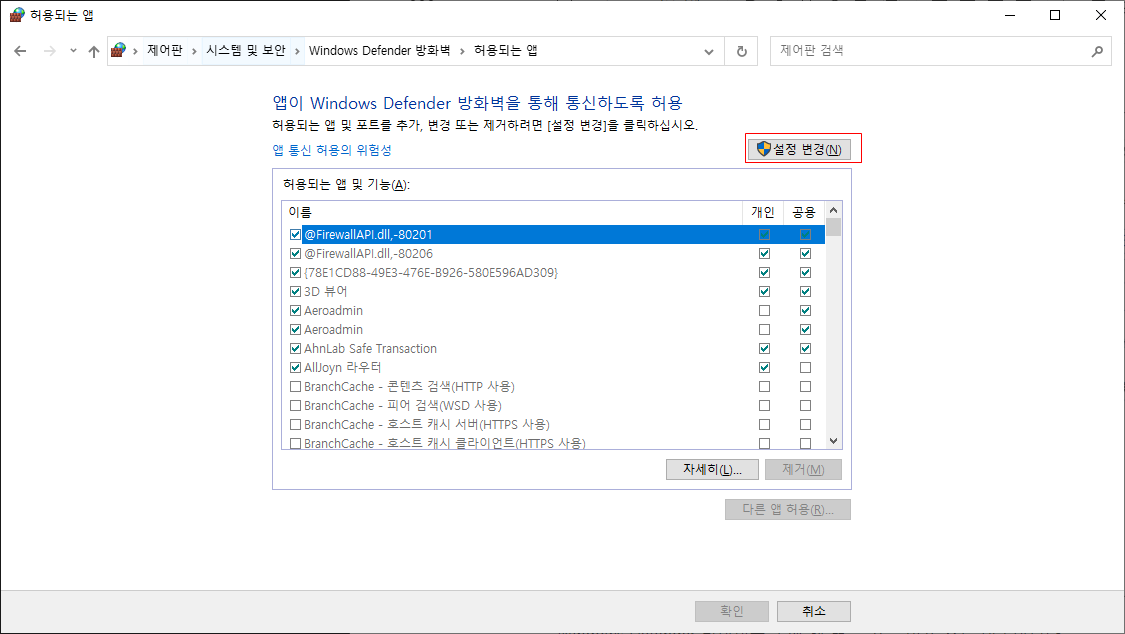Image resolution: width=1125 pixels, height=634 pixels.
Task: Click the 개인 column header
Action: click(x=763, y=212)
